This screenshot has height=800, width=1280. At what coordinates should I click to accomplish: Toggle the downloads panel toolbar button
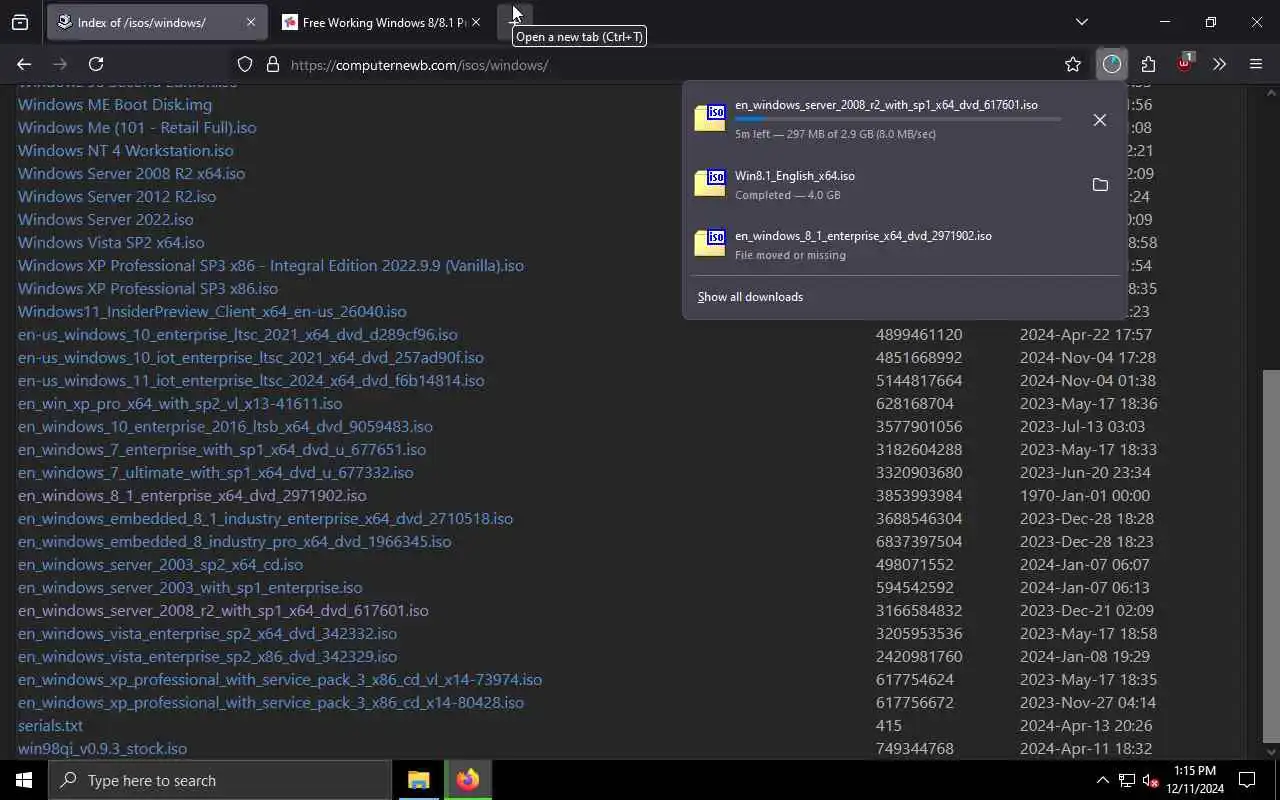(1112, 64)
